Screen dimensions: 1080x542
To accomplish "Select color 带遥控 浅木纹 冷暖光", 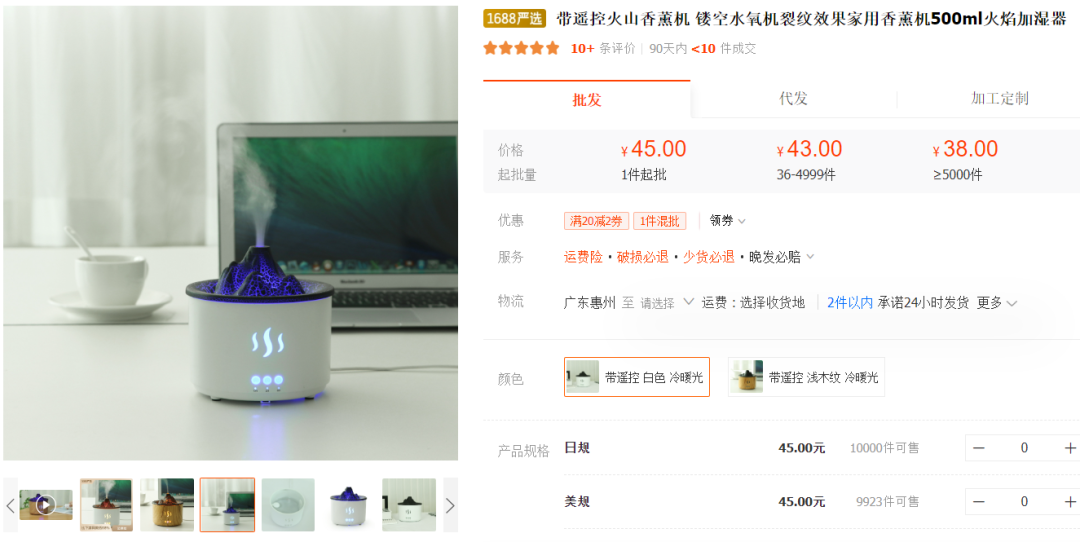I will pos(806,377).
